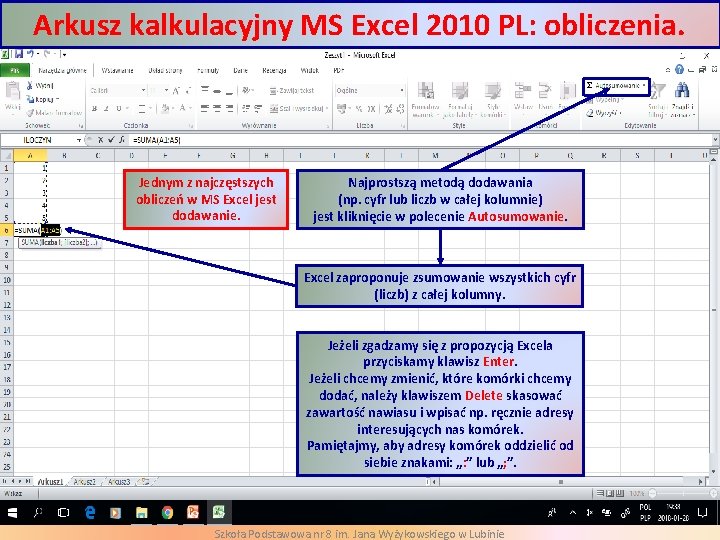
Task: Click the horizontal scrollbar thumb
Action: click(561, 482)
